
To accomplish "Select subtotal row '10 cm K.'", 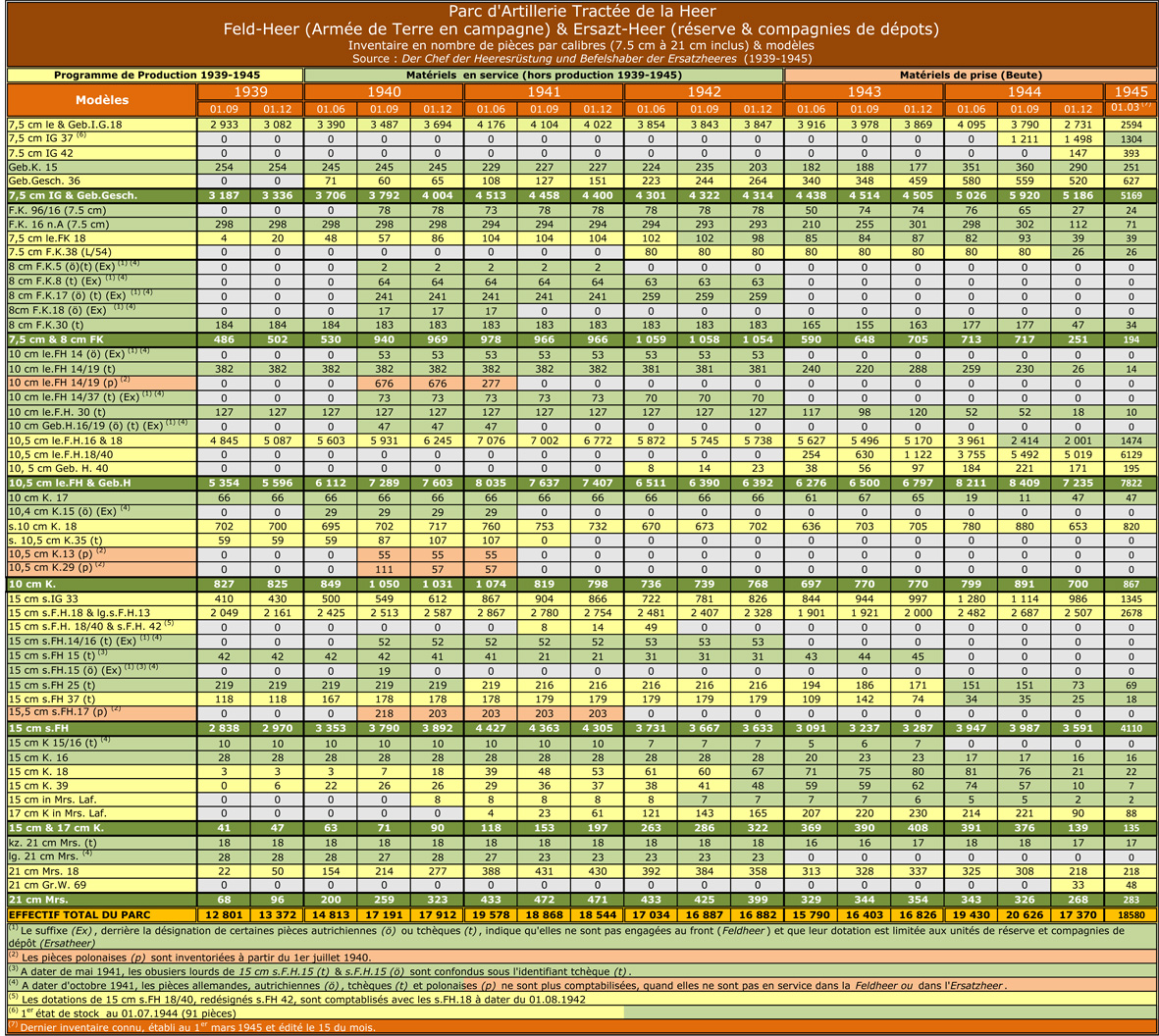I will (102, 584).
